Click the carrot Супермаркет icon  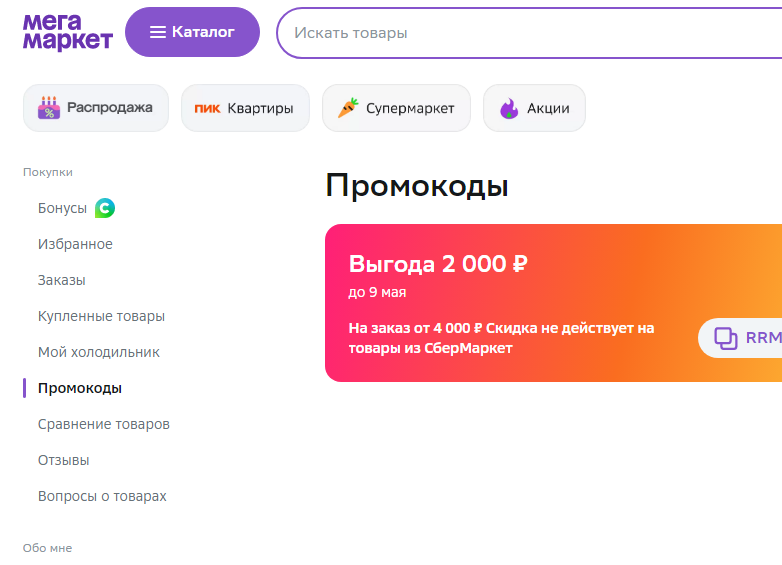point(348,108)
